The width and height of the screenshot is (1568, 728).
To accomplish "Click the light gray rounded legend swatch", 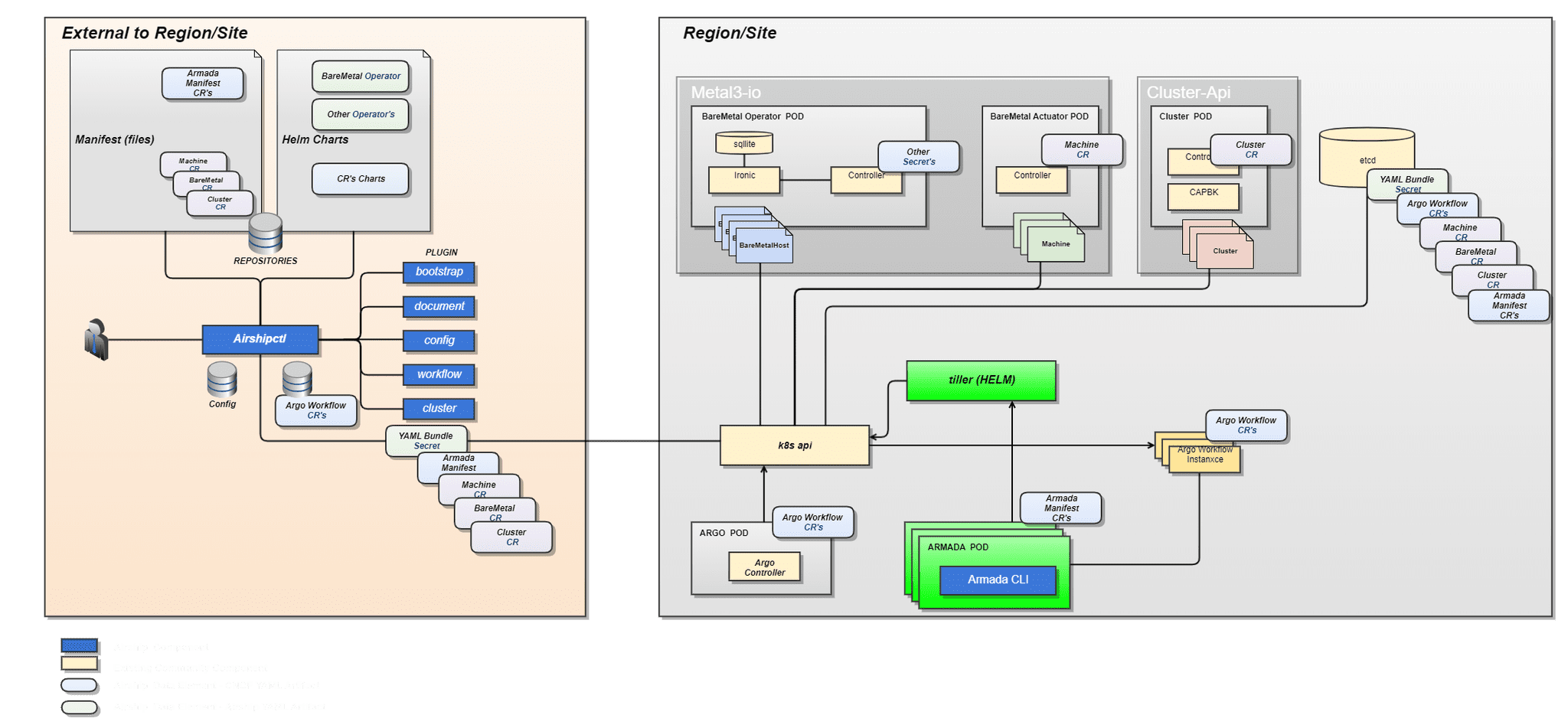I will tap(79, 707).
